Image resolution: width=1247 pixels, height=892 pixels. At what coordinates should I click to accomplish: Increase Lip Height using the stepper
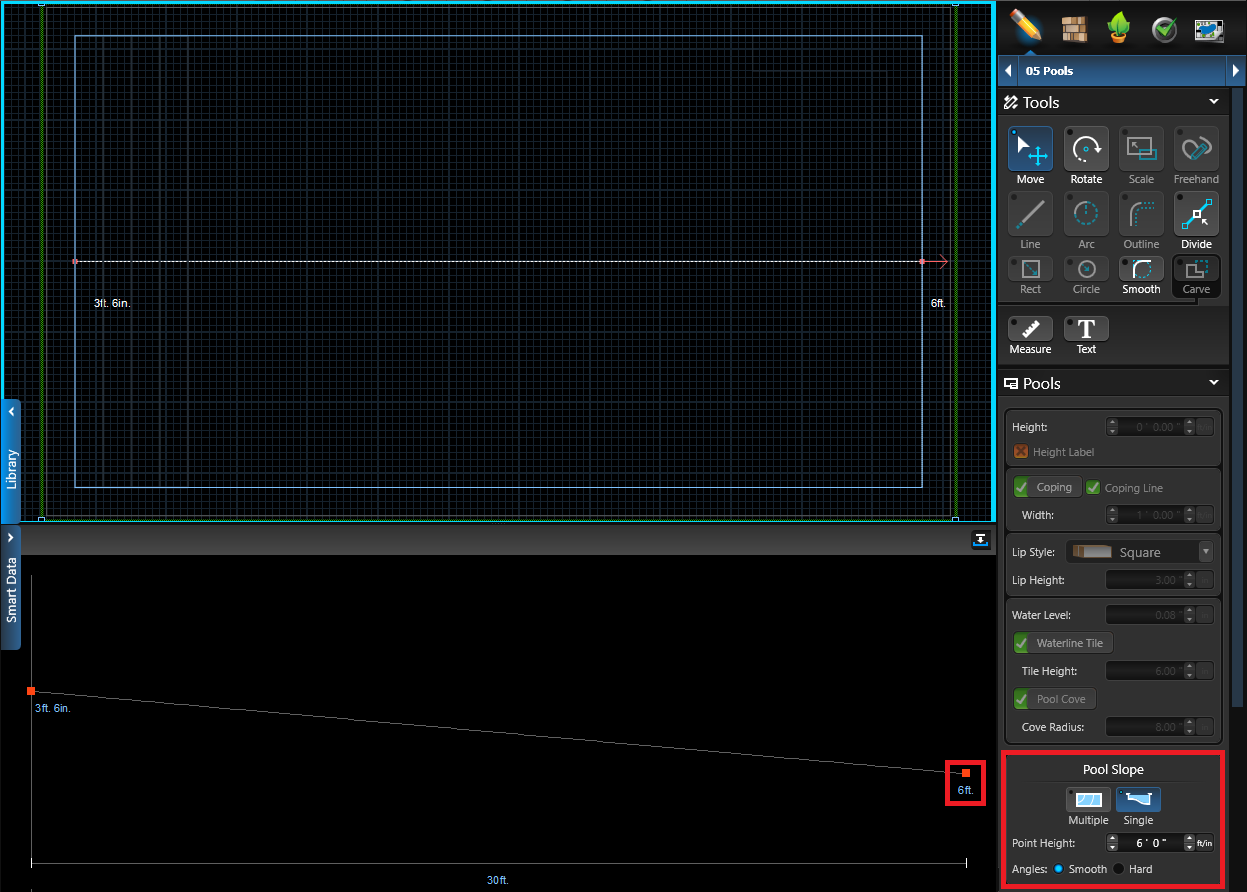[1189, 576]
